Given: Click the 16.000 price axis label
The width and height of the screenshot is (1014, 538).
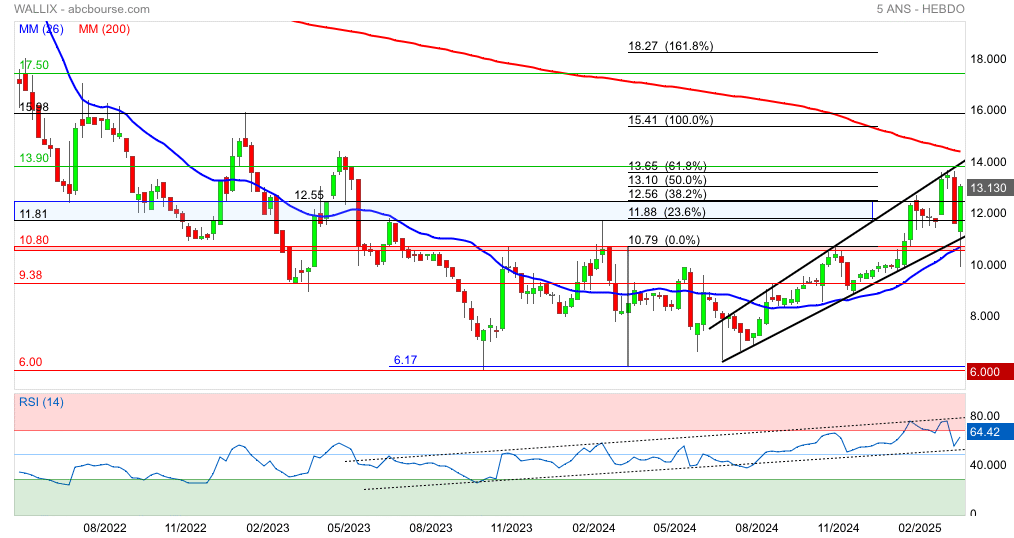Looking at the screenshot, I should [989, 111].
